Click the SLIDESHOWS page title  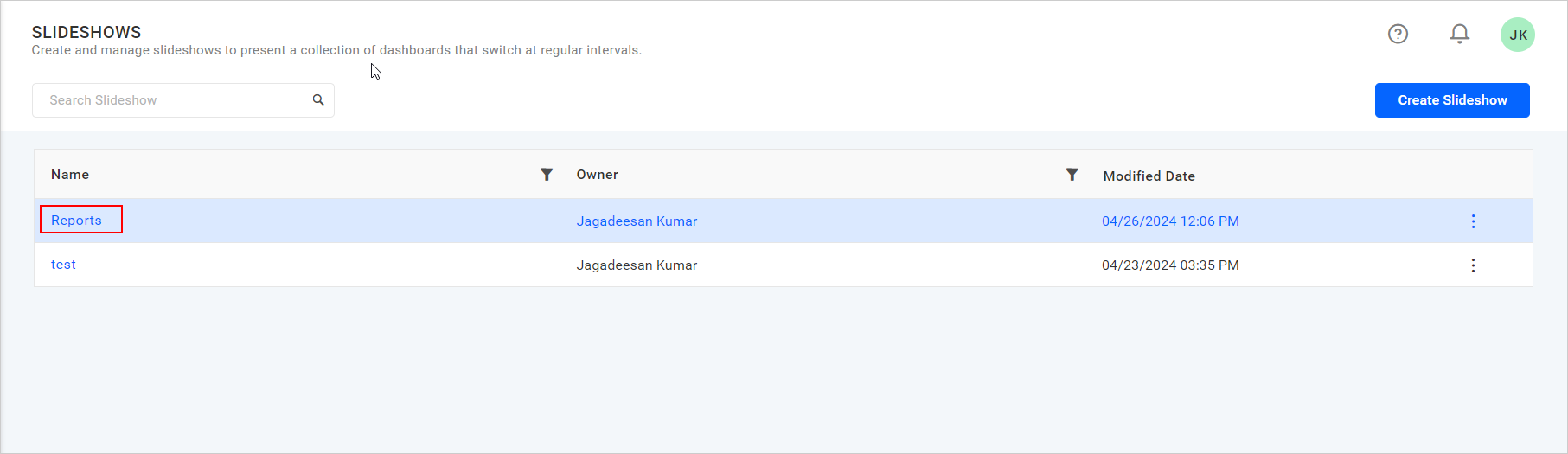86,32
